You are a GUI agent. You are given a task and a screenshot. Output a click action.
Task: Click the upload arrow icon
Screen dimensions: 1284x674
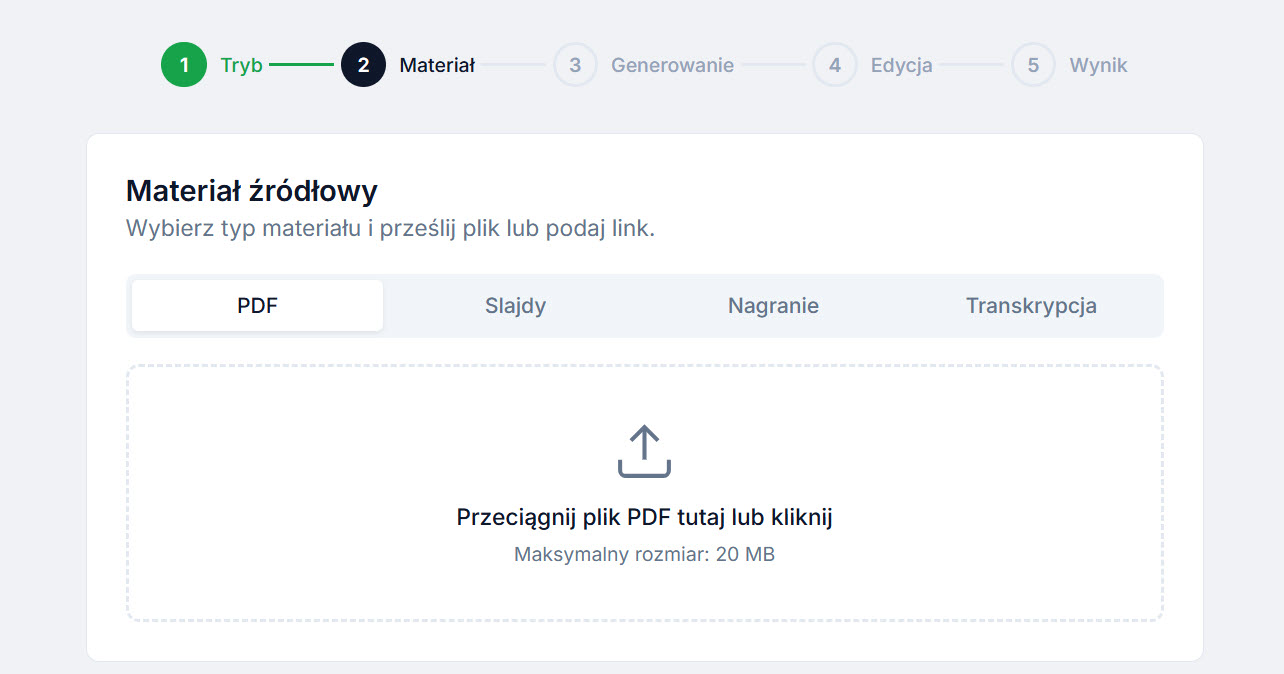644,449
